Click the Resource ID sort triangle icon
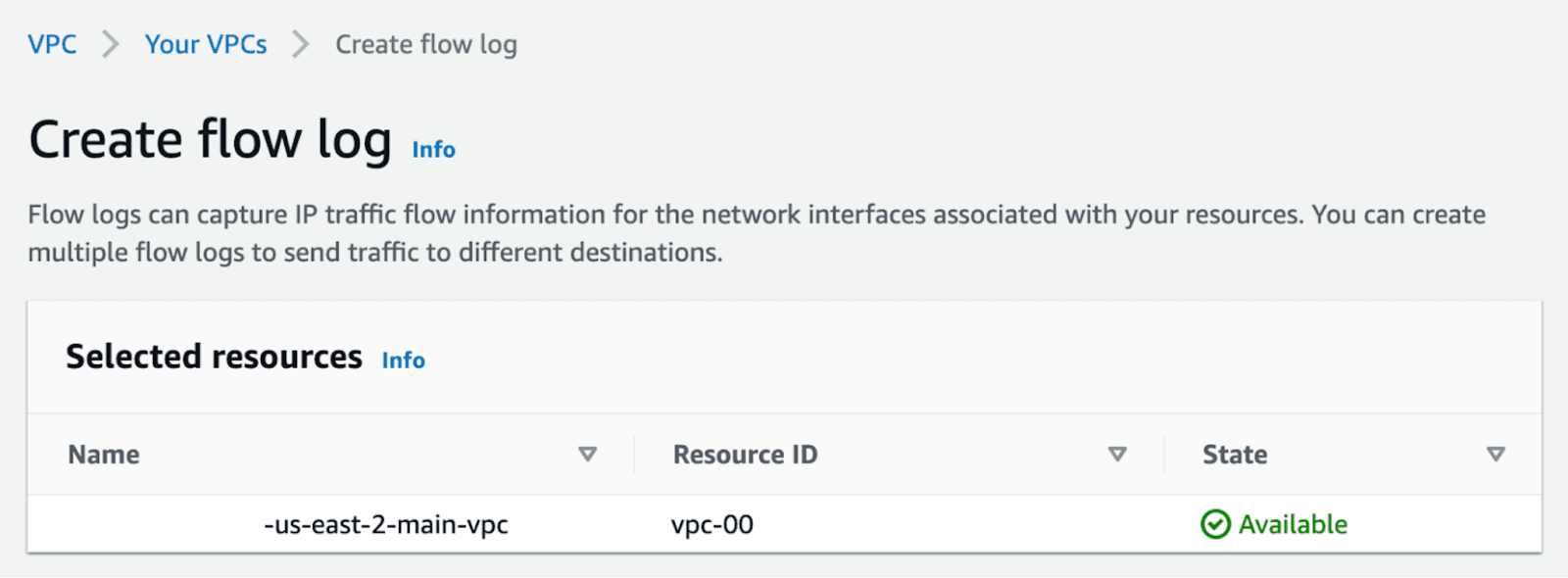The width and height of the screenshot is (1568, 578). (1116, 455)
